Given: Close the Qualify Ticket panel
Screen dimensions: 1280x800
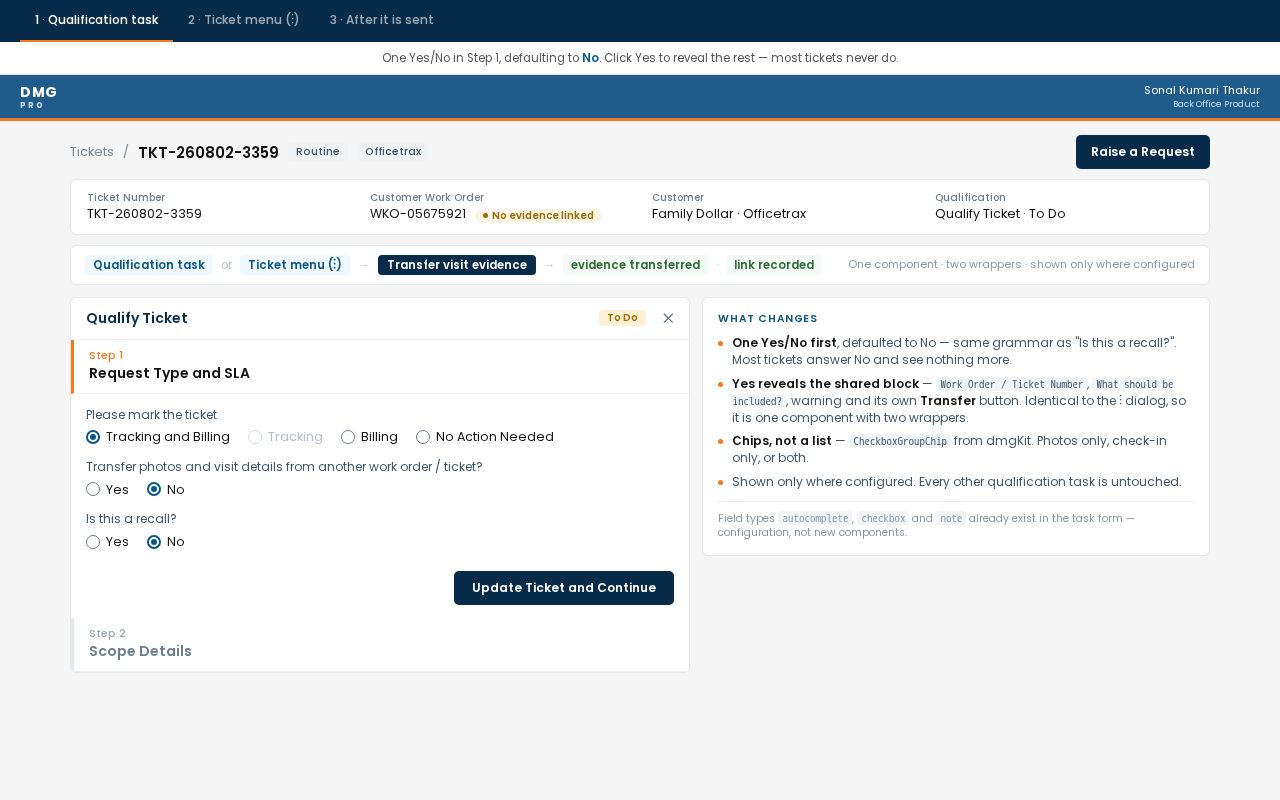Looking at the screenshot, I should pyautogui.click(x=668, y=318).
